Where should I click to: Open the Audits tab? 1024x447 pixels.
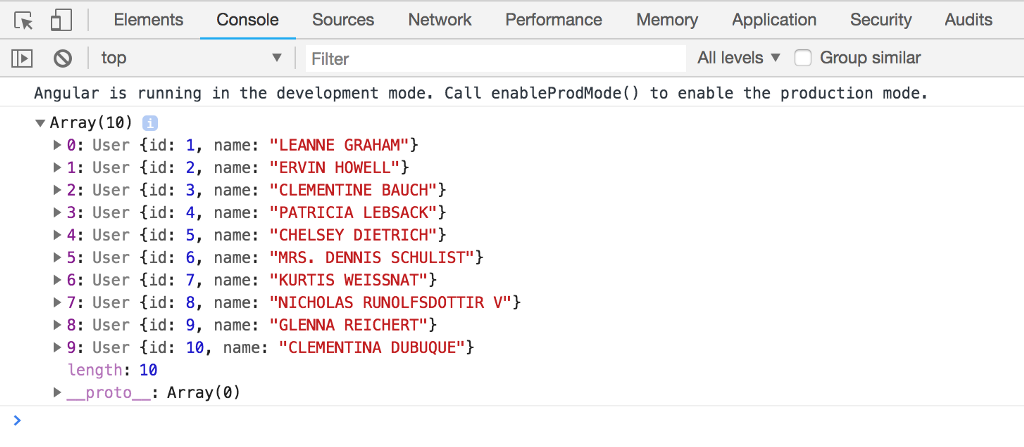point(968,20)
